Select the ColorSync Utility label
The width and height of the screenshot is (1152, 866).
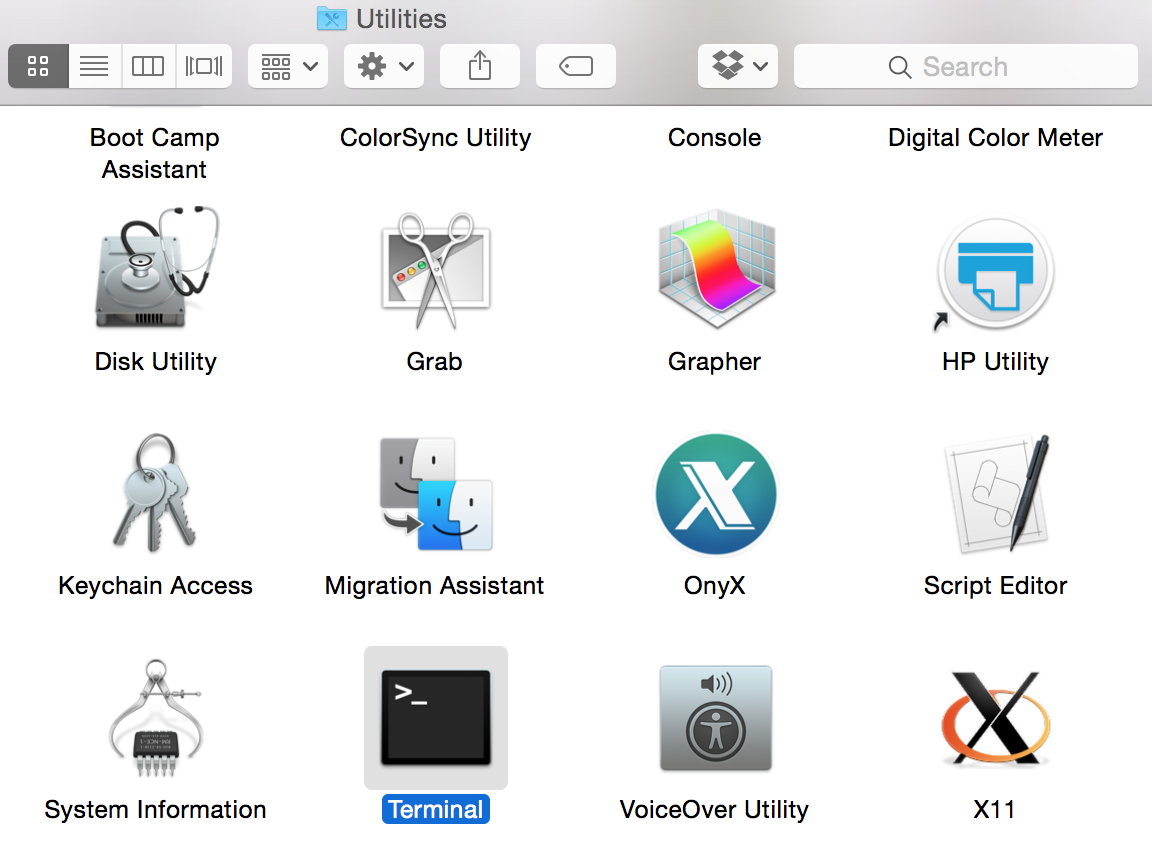[436, 137]
